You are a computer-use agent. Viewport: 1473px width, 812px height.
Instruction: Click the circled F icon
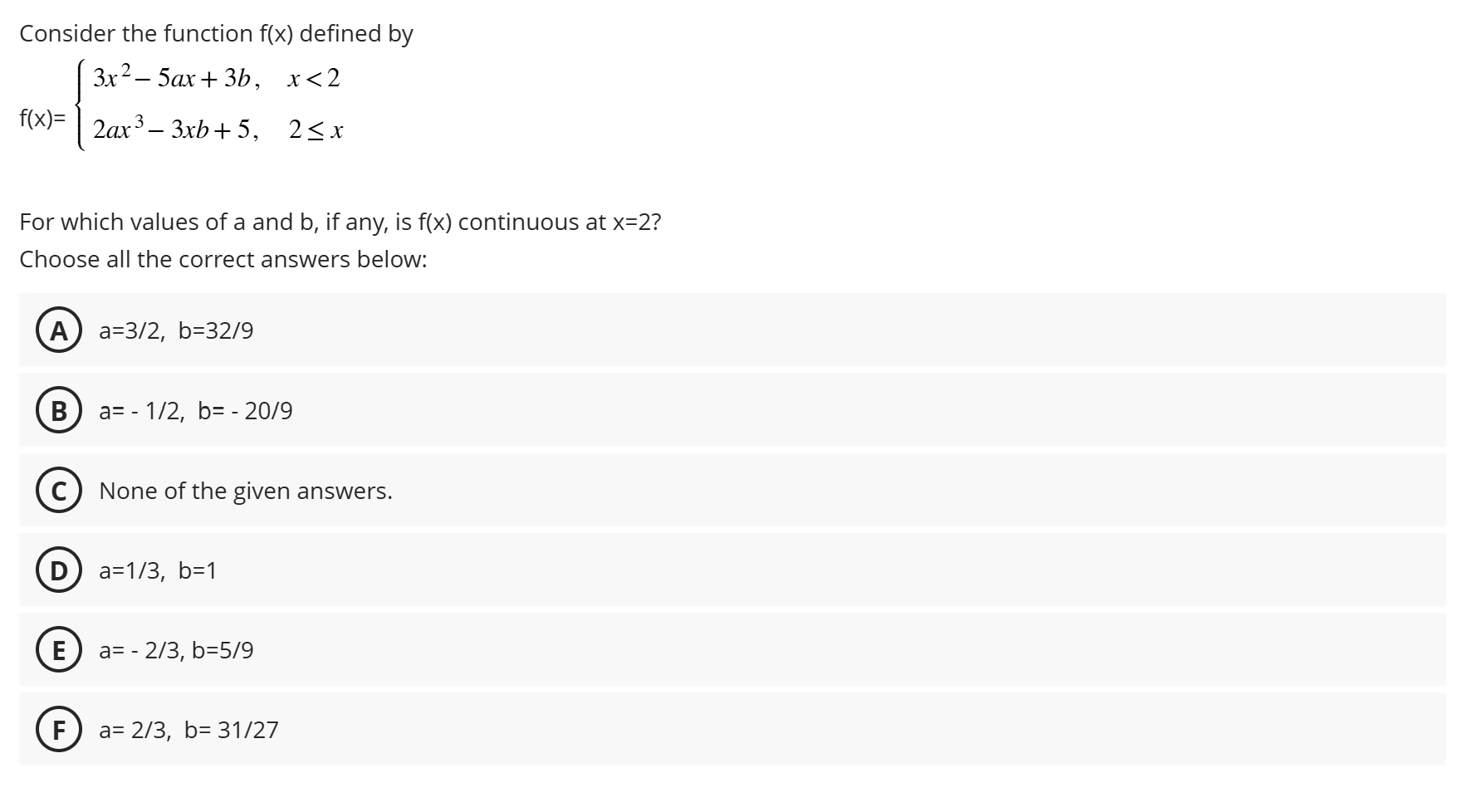point(59,731)
